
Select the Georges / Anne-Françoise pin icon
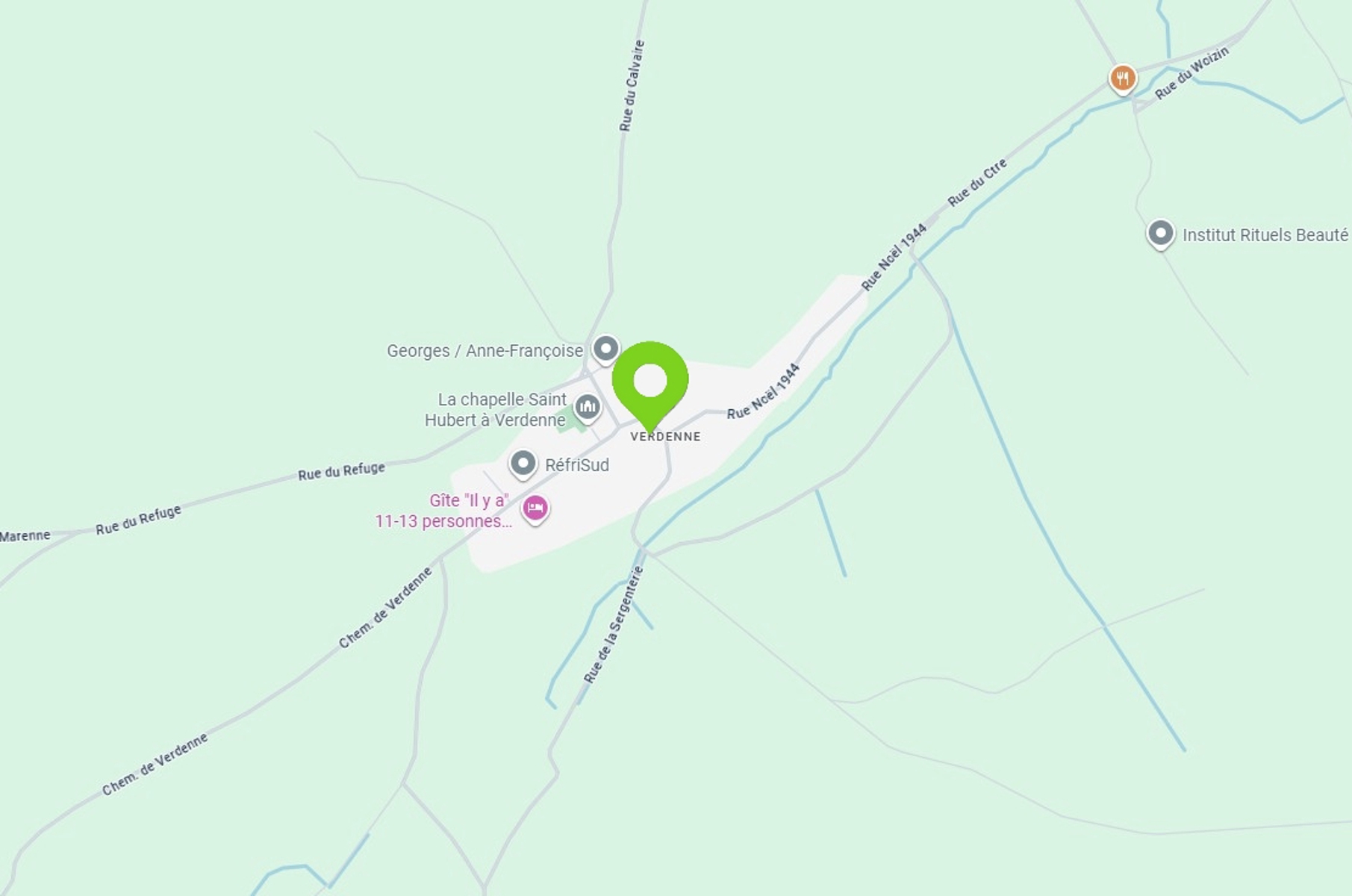point(605,349)
